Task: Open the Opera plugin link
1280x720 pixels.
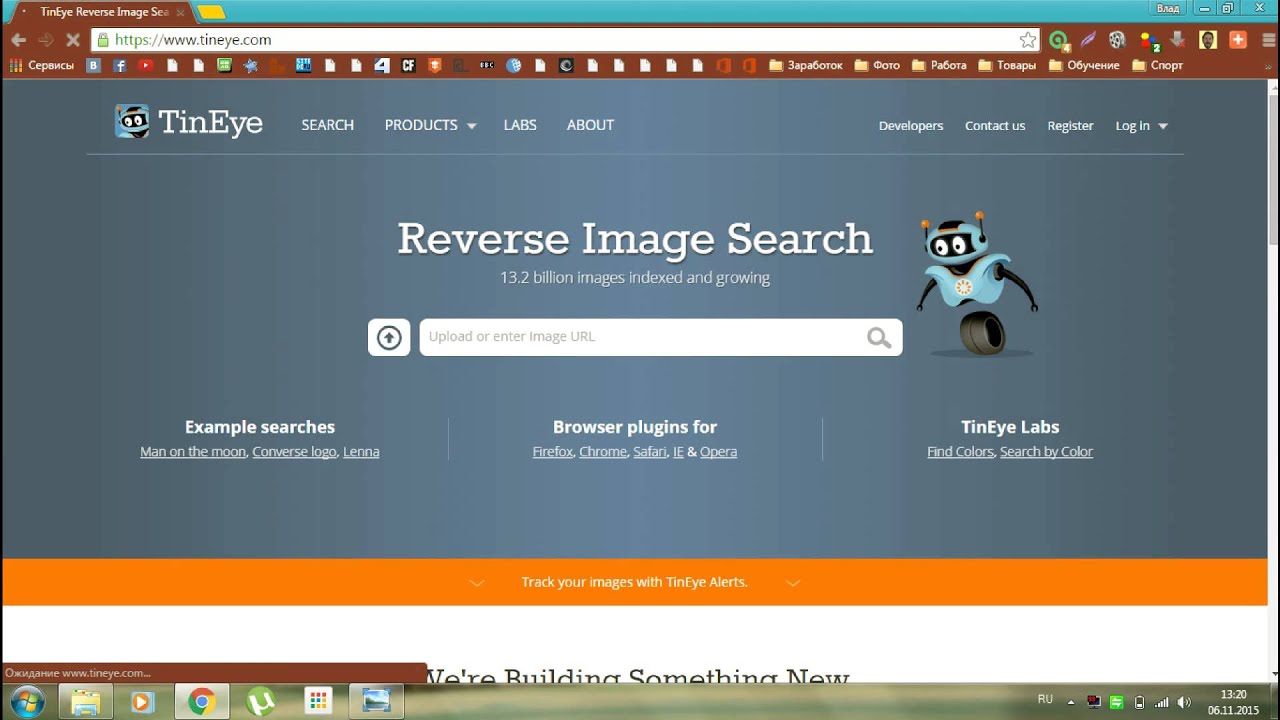Action: (x=718, y=452)
